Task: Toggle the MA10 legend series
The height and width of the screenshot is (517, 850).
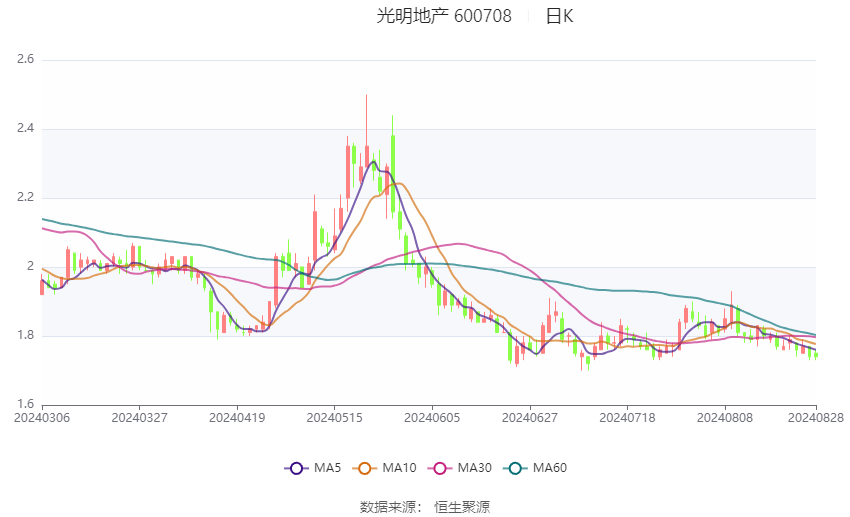Action: [385, 468]
